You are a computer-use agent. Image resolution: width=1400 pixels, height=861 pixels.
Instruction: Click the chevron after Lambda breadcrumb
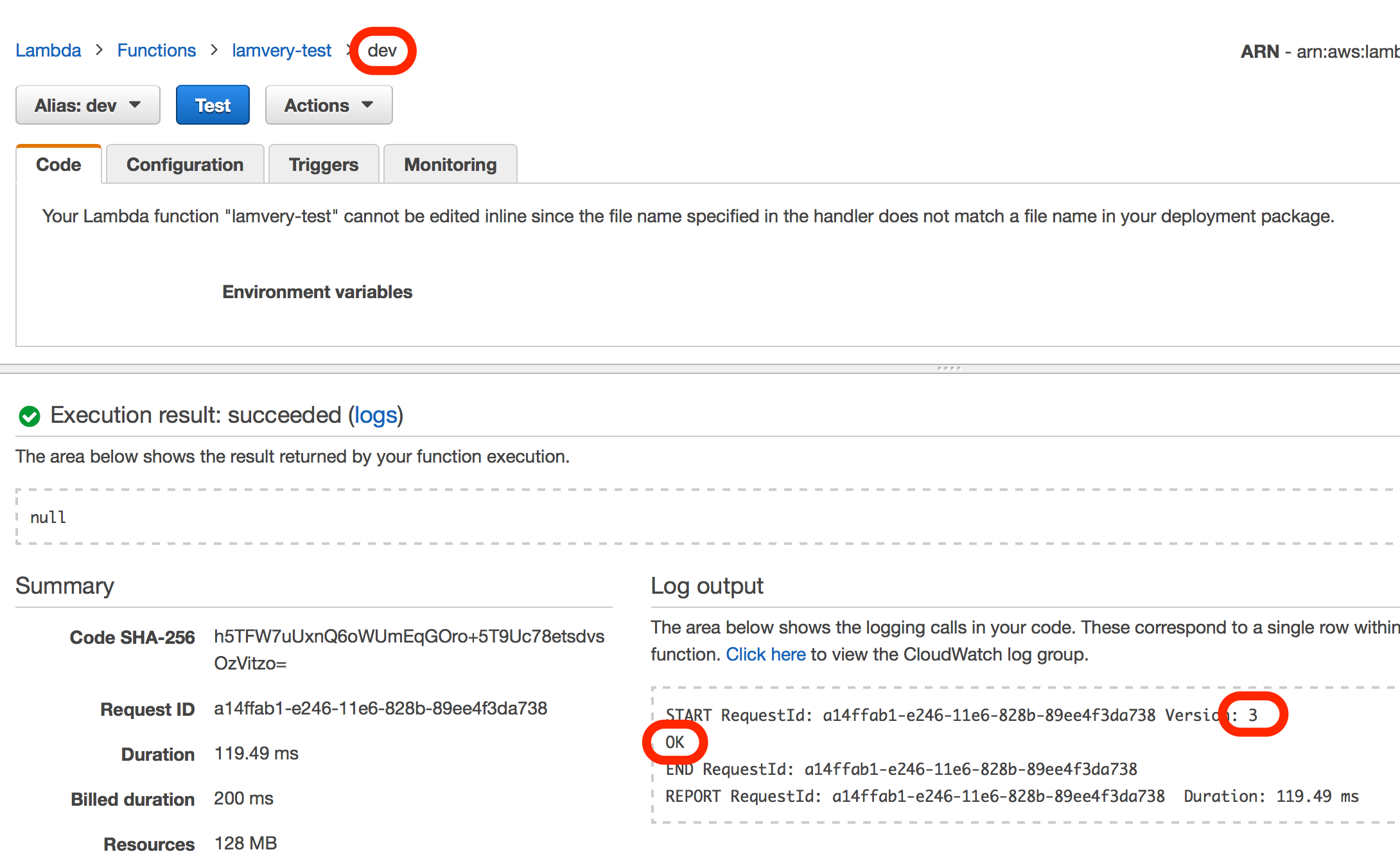99,50
